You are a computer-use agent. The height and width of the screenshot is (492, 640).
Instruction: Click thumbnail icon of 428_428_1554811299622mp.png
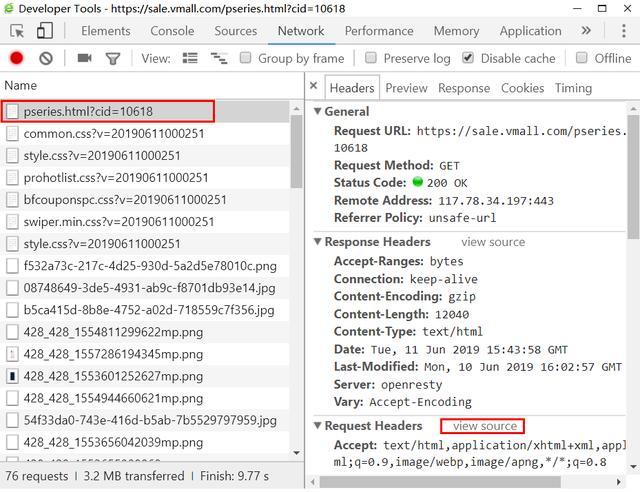13,332
